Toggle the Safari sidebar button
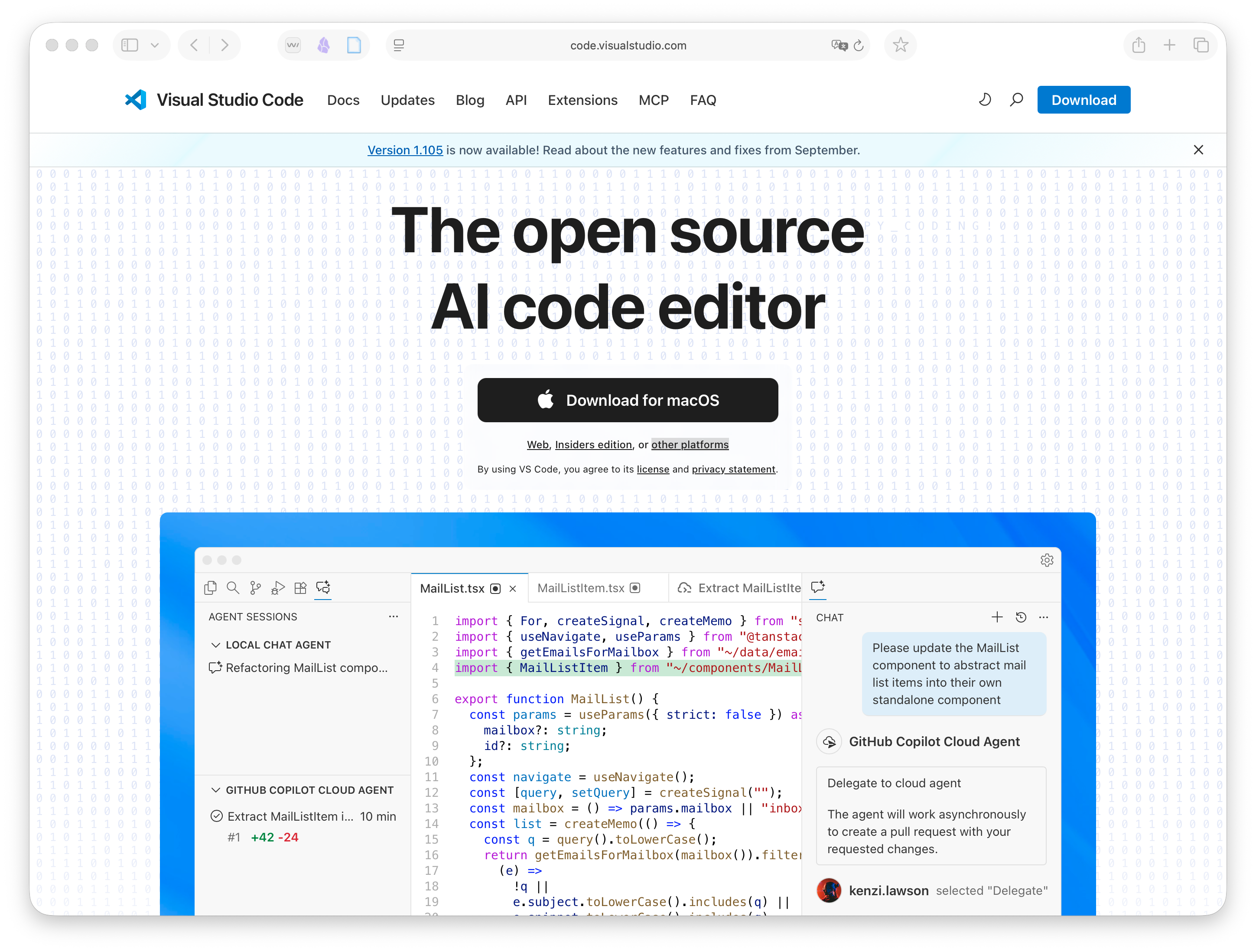The width and height of the screenshot is (1256, 952). [x=130, y=45]
